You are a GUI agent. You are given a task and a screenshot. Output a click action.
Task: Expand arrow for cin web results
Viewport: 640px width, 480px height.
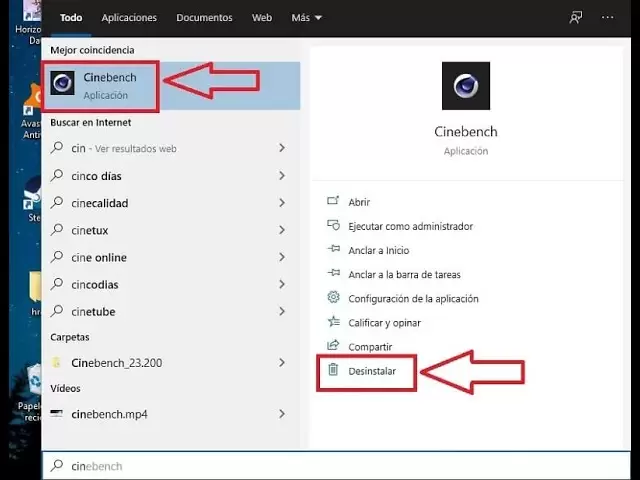tap(282, 148)
